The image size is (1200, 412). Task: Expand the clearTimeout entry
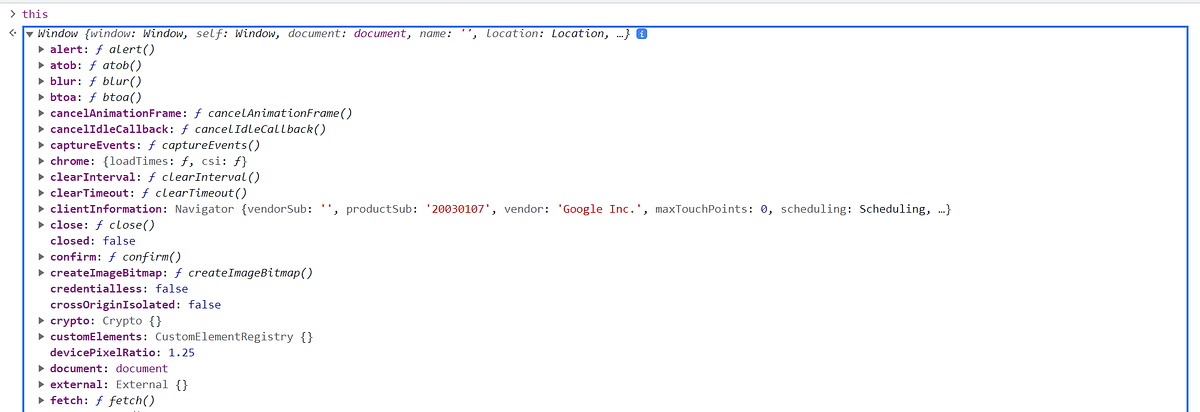(41, 193)
